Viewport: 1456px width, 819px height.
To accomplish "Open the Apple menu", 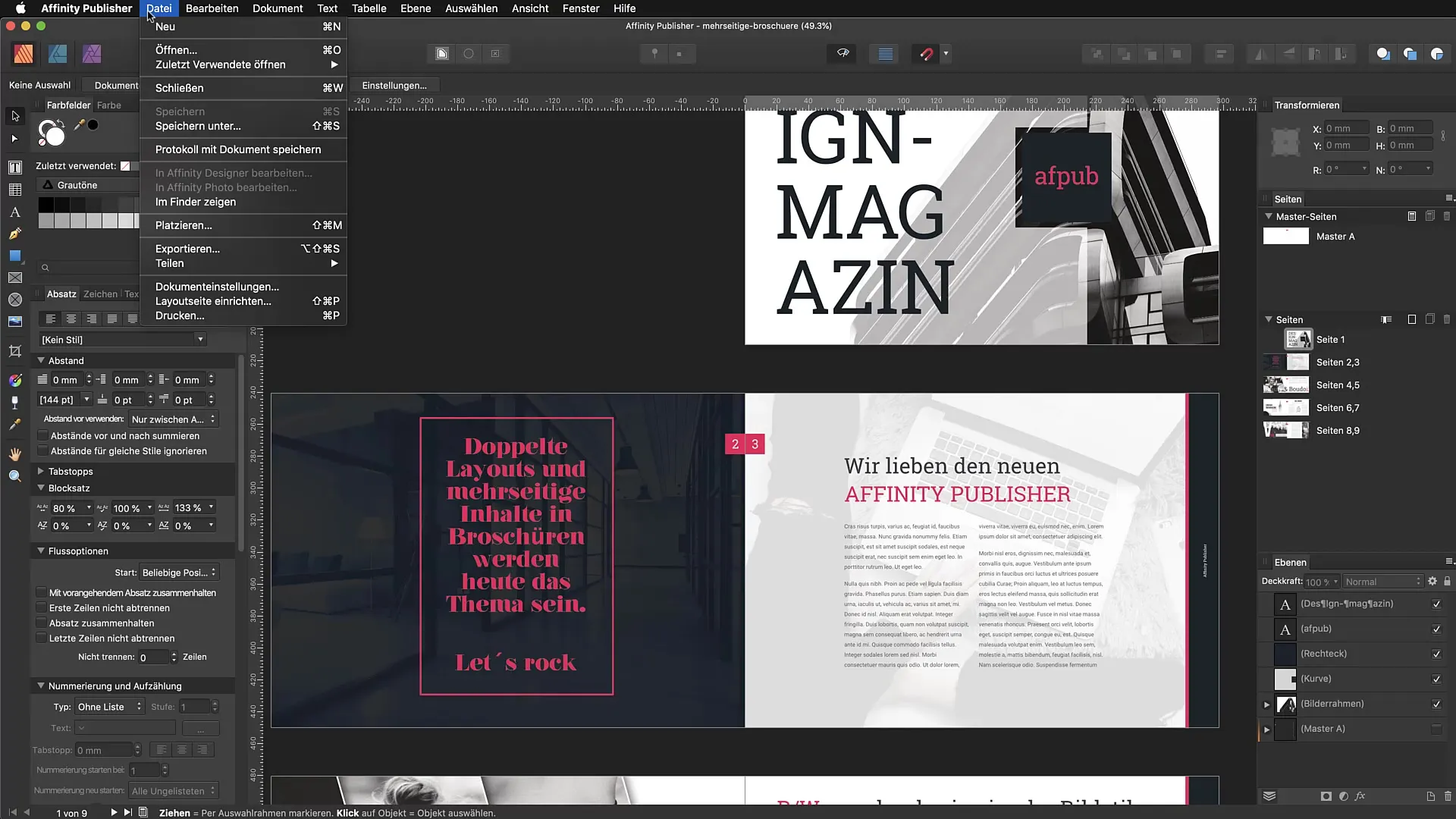I will (20, 8).
